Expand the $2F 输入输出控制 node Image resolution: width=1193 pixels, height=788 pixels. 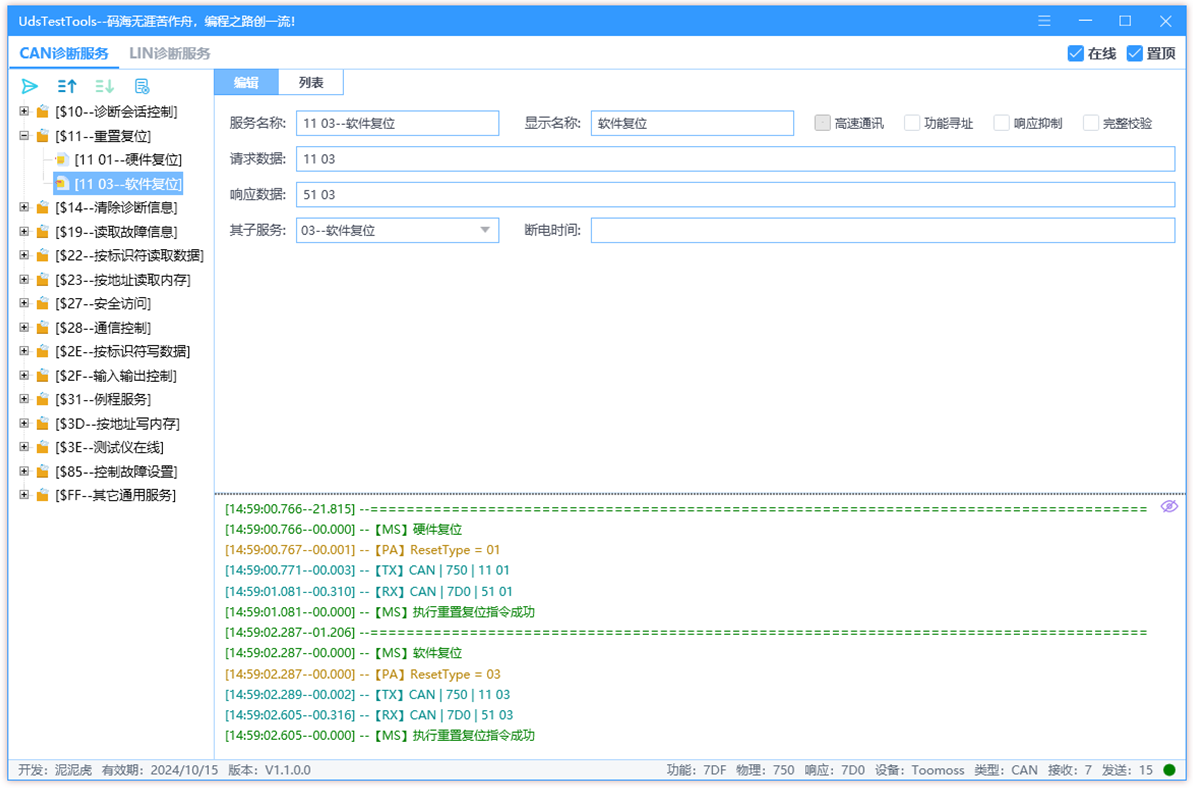(24, 375)
